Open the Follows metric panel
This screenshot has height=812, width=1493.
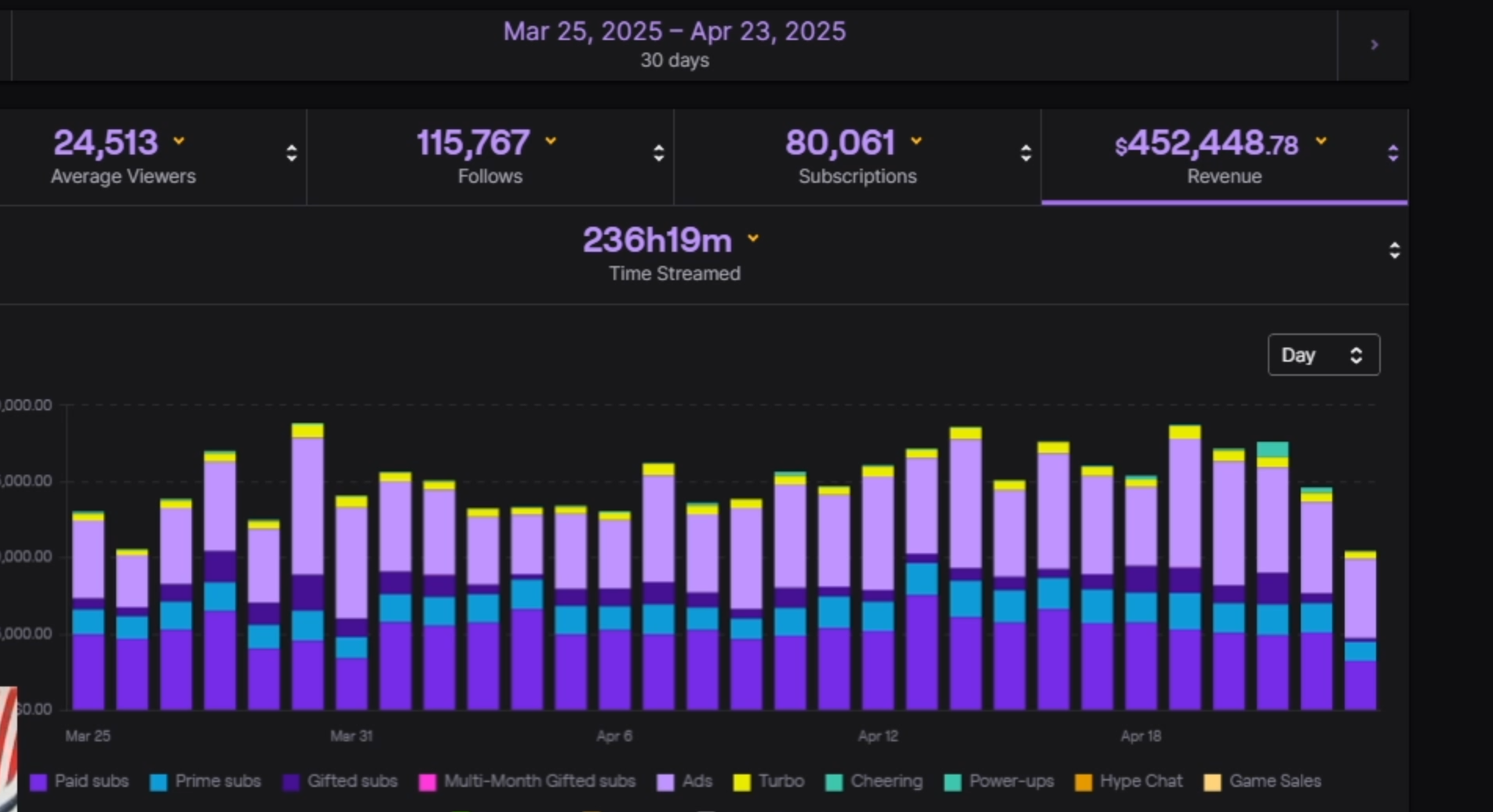(x=490, y=156)
